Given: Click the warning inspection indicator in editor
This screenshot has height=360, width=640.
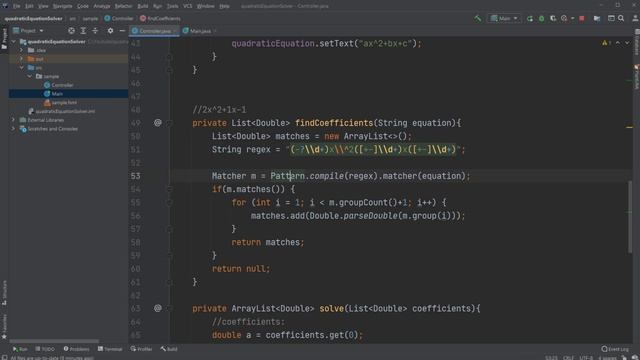Looking at the screenshot, I should (x=606, y=43).
